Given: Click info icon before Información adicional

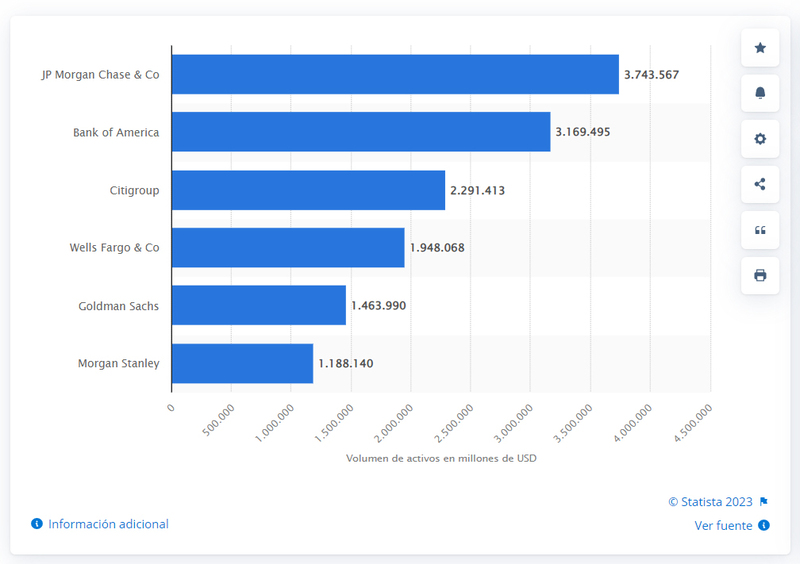Looking at the screenshot, I should 37,524.
